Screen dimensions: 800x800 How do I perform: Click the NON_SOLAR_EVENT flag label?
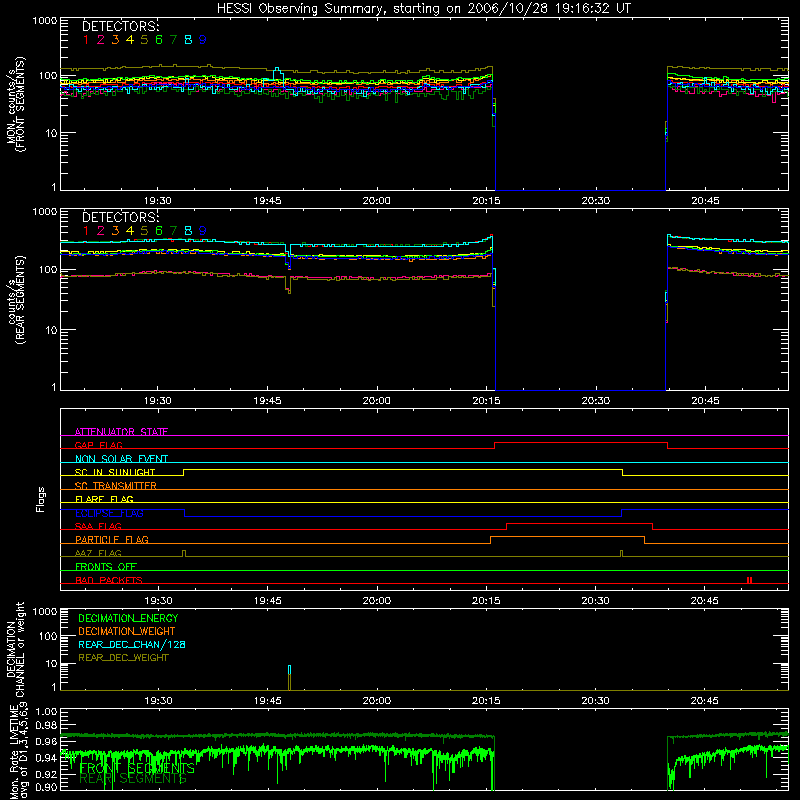coord(121,459)
